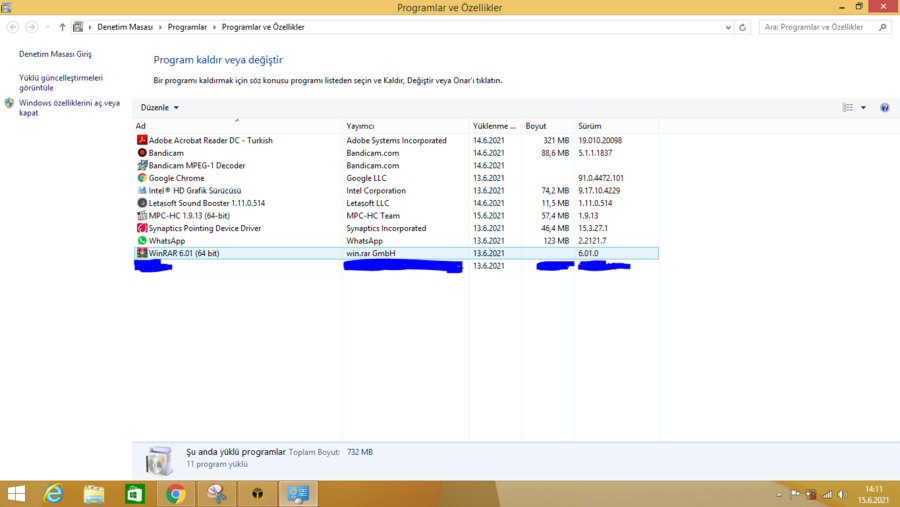Click the network signal tray icon

point(827,494)
